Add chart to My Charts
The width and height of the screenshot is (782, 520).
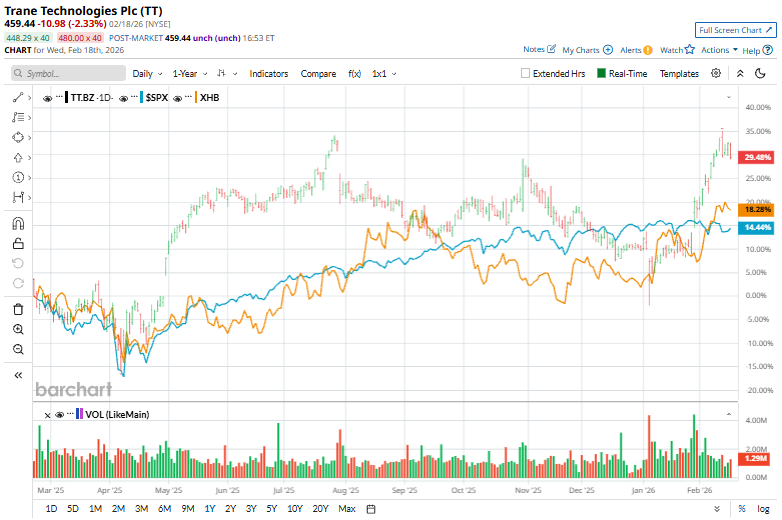[607, 50]
